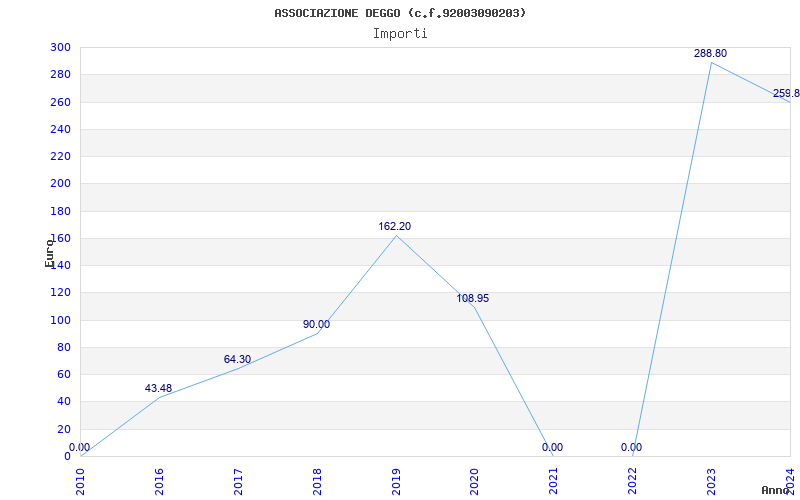Click the y-axis value 40

[64, 402]
